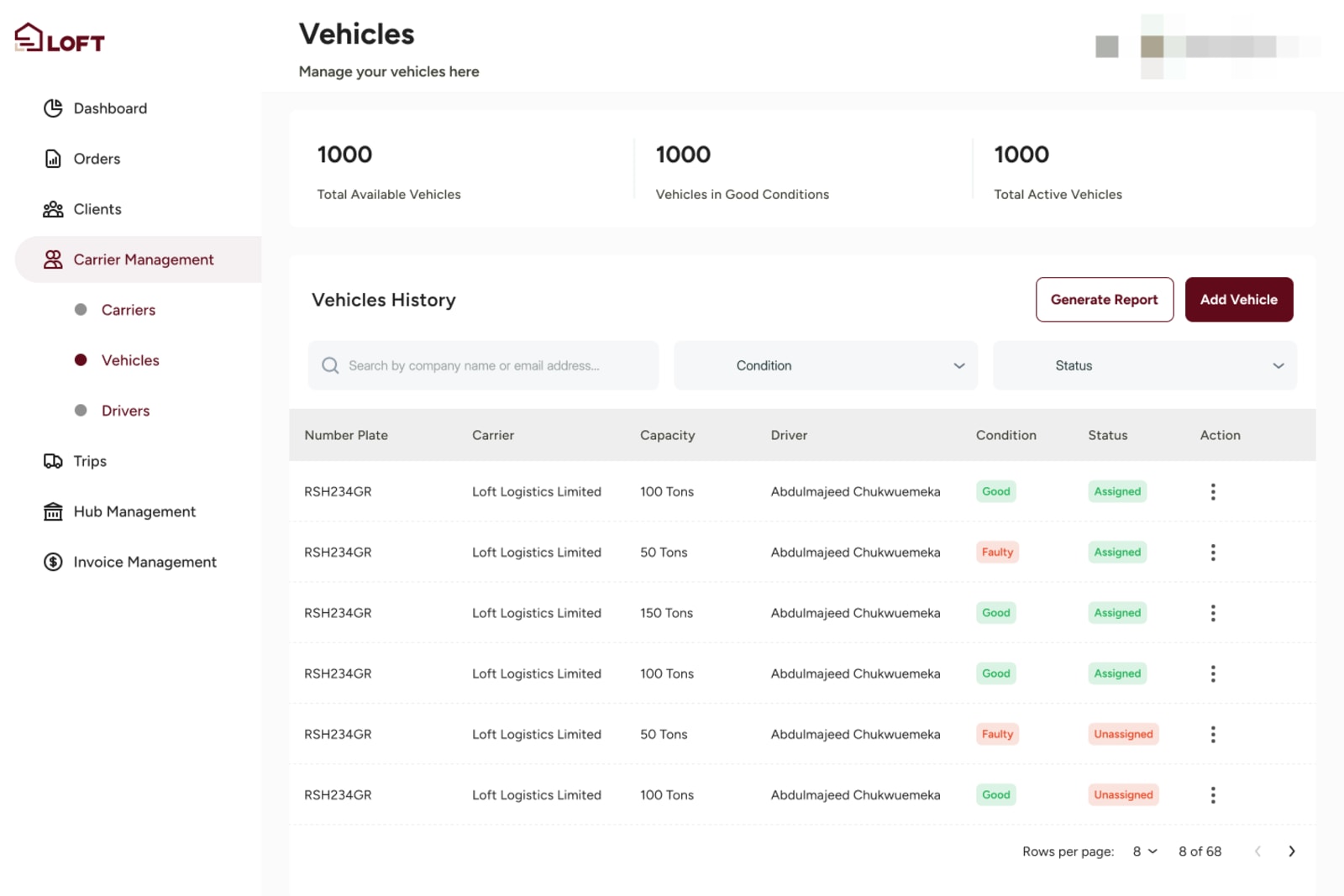This screenshot has height=896, width=1344.
Task: Click the Trips truck icon
Action: 53,461
